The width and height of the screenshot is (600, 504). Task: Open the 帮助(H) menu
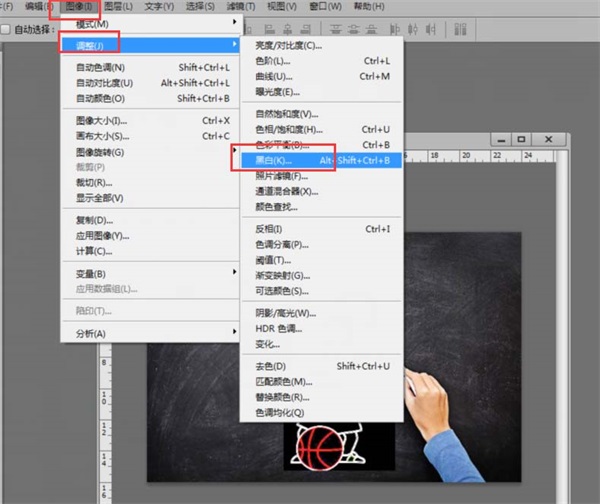click(x=369, y=6)
